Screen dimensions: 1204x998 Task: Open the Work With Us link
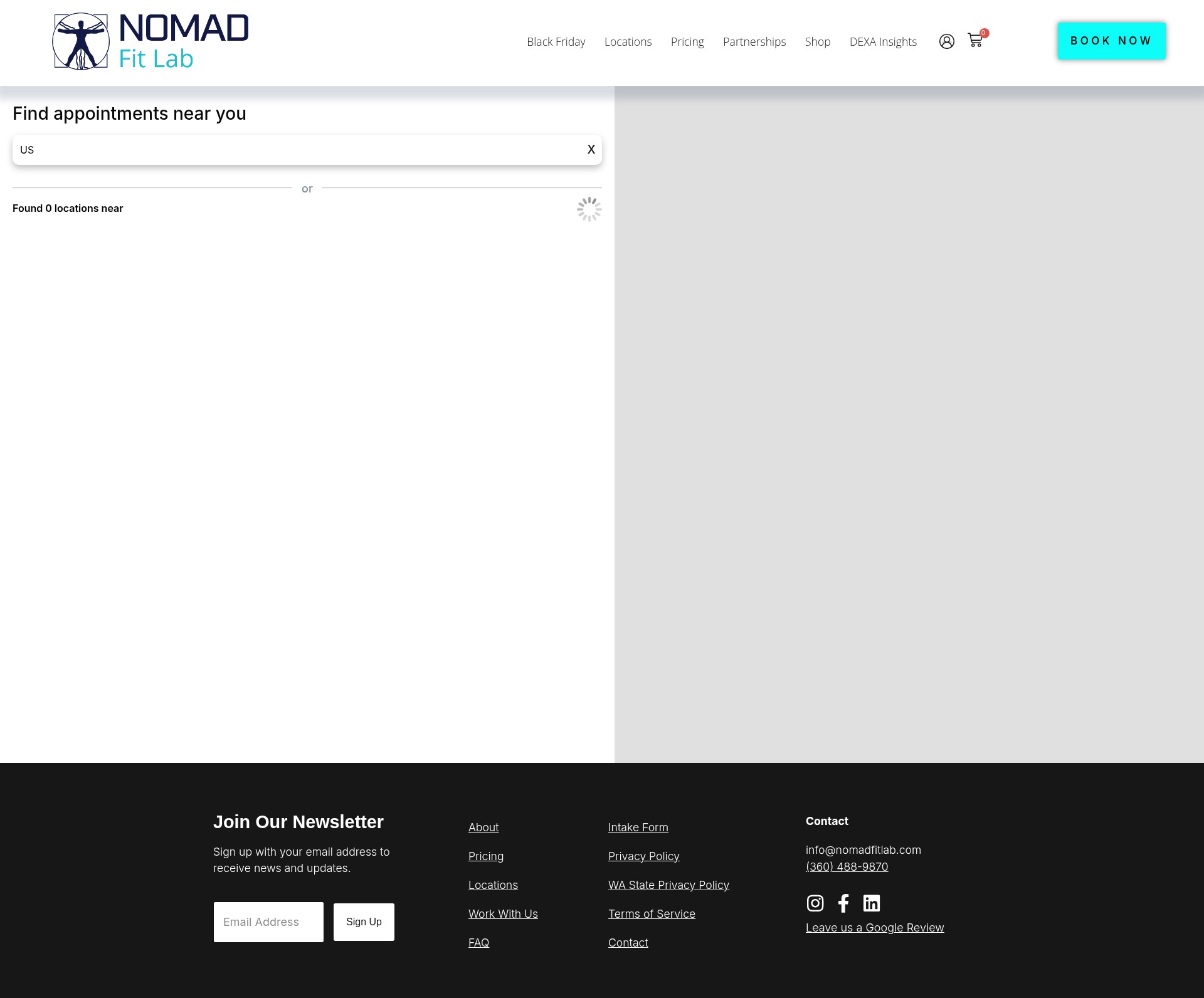coord(503,914)
